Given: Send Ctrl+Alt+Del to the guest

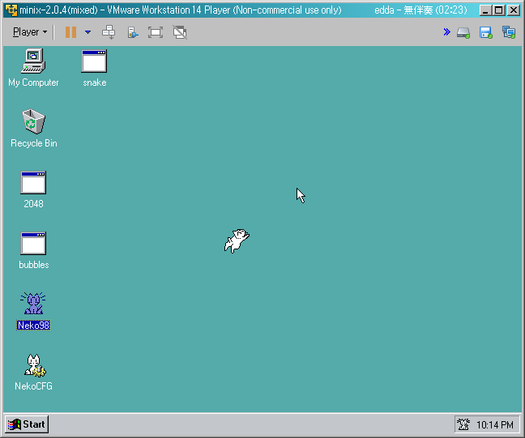Looking at the screenshot, I should tap(108, 32).
